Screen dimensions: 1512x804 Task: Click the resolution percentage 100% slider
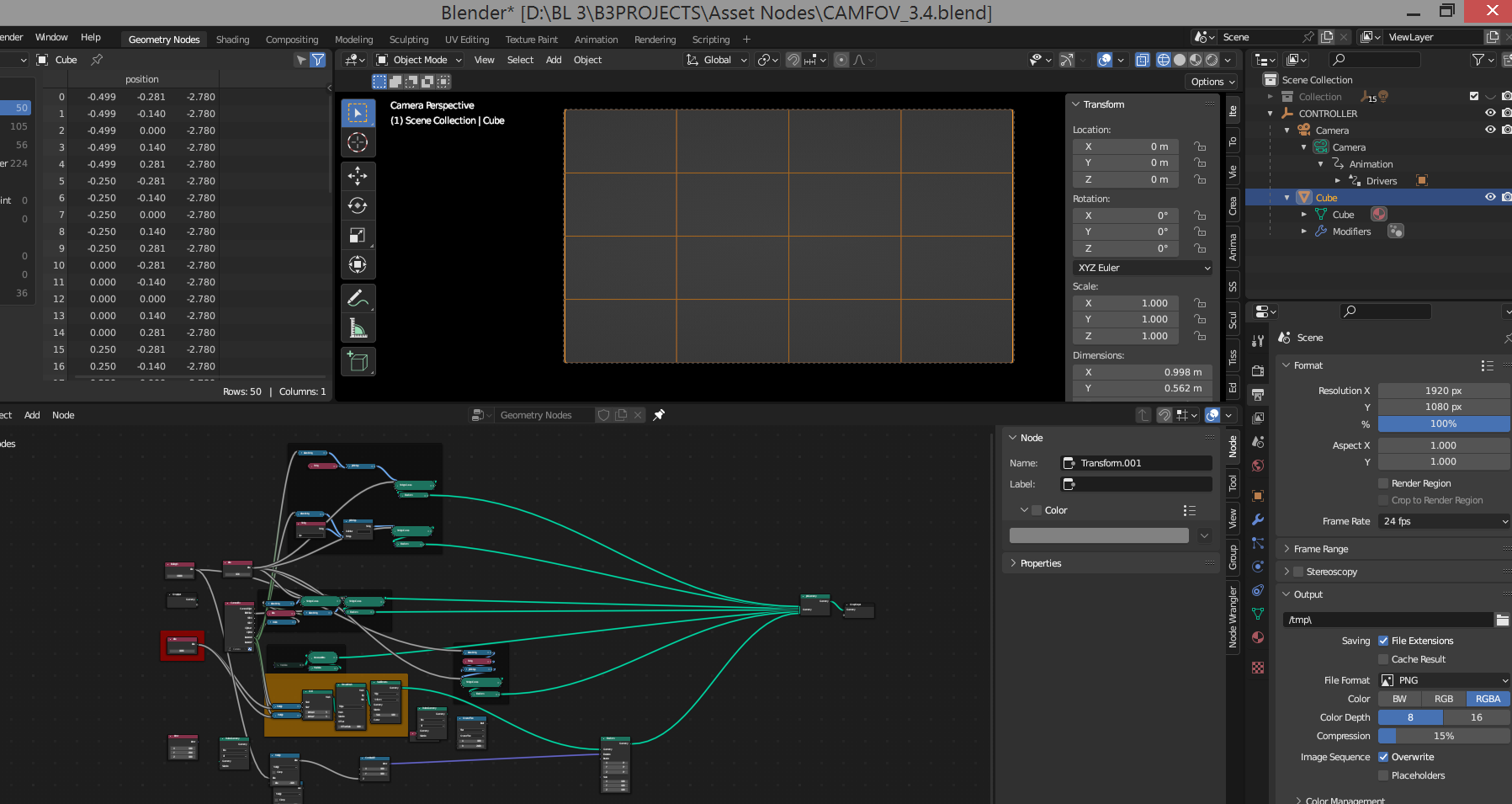point(1444,423)
